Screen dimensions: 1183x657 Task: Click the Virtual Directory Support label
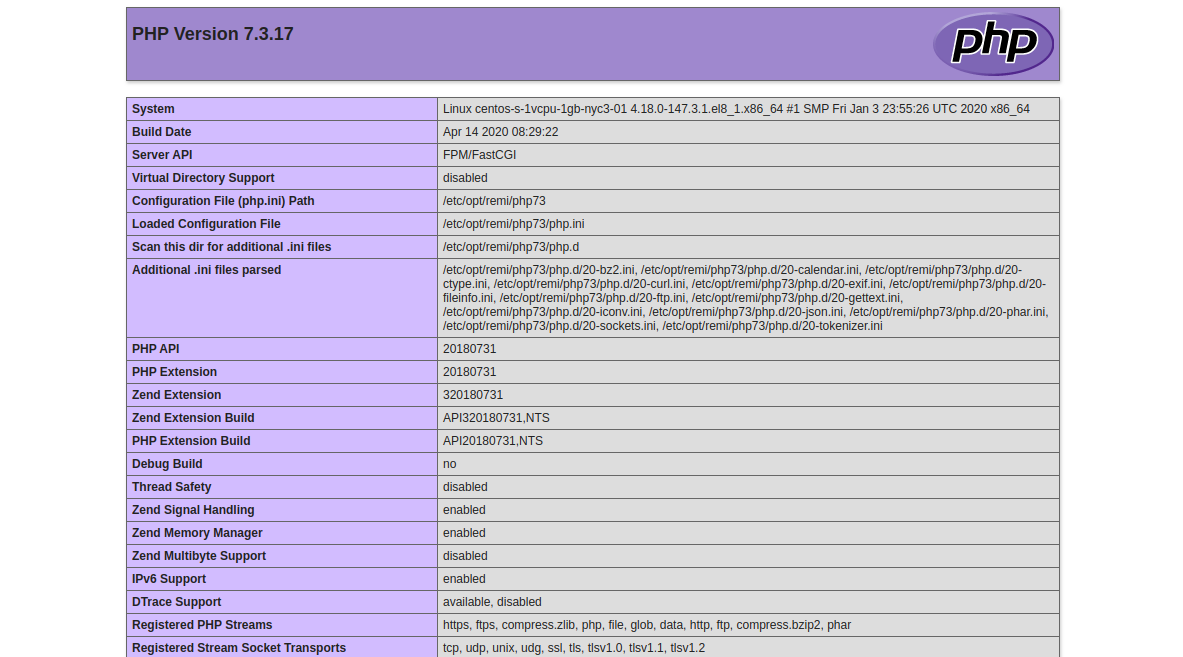[x=203, y=178]
